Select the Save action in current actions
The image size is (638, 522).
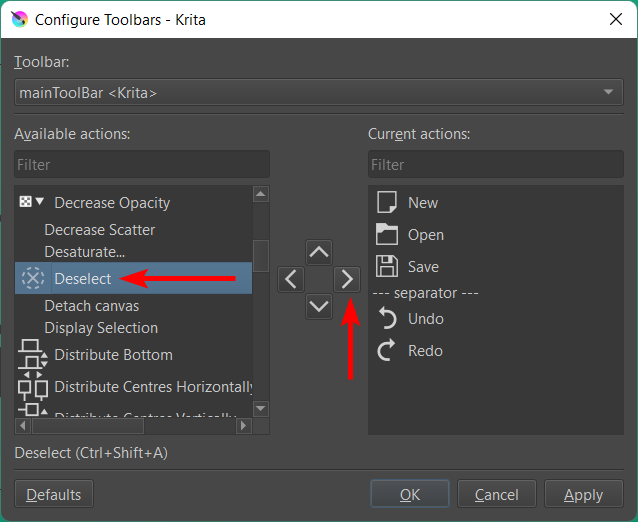click(423, 267)
